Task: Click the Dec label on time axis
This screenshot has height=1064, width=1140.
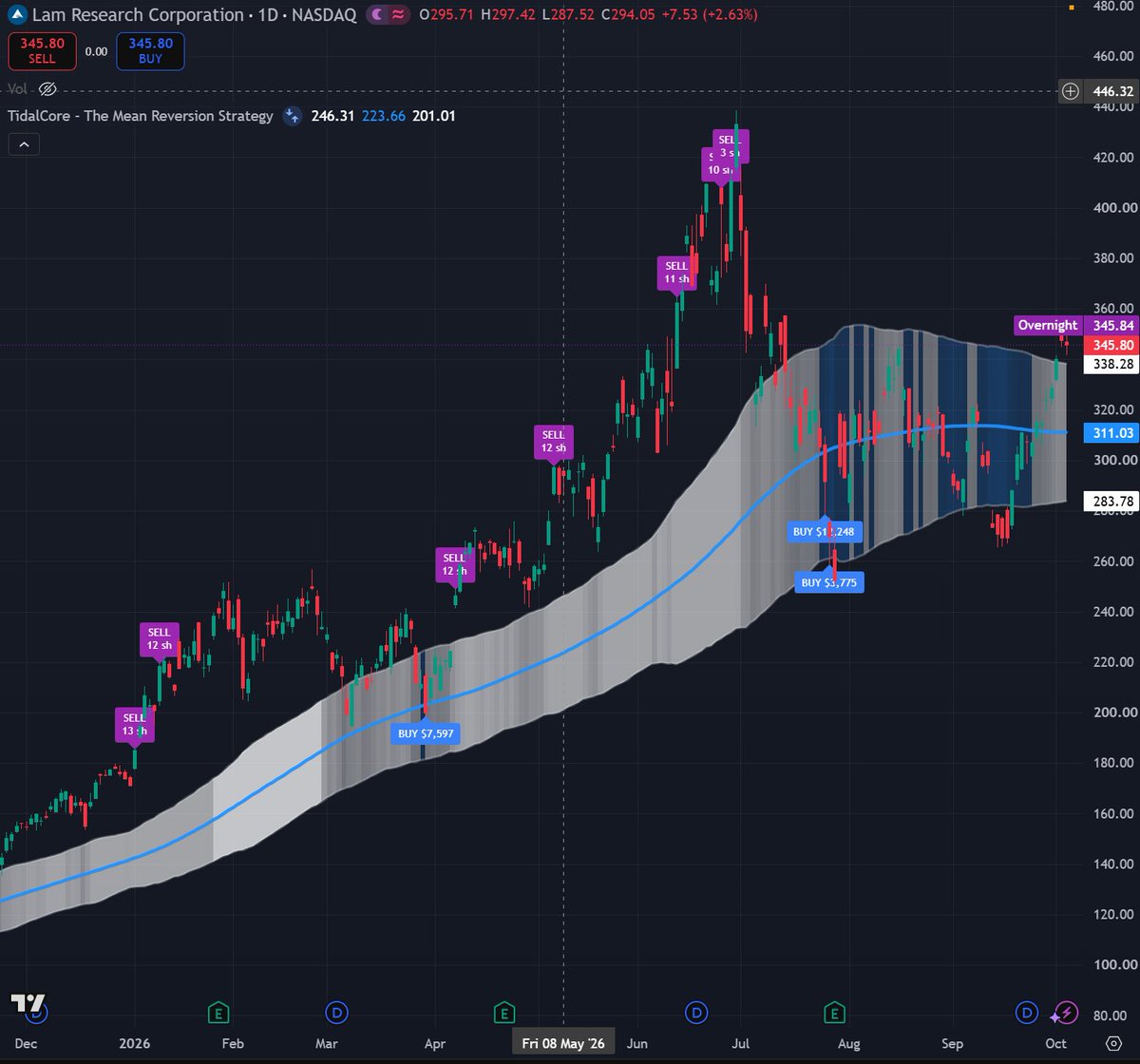Action: [26, 1043]
